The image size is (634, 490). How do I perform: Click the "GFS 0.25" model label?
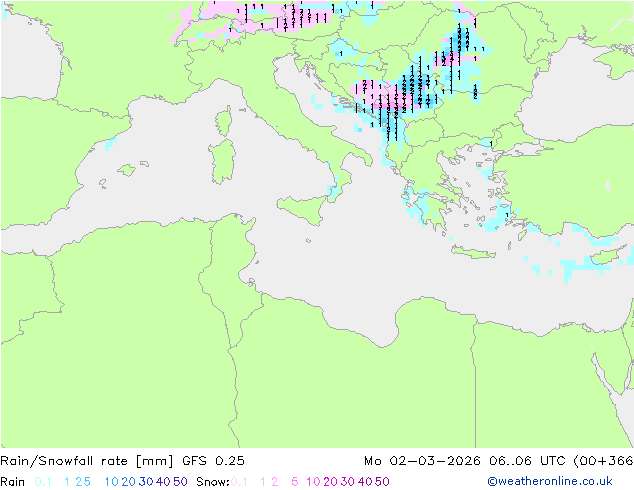pyautogui.click(x=213, y=461)
